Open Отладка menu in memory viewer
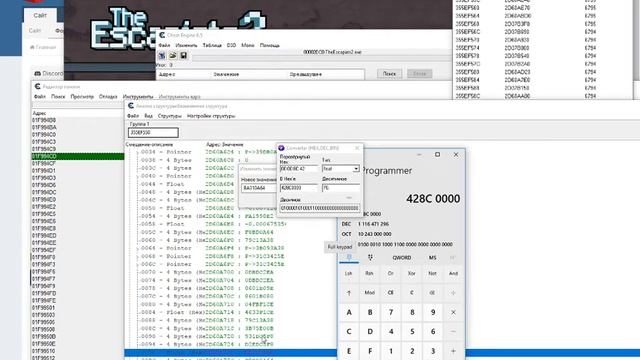Viewport: 640px width, 360px height. 108,97
